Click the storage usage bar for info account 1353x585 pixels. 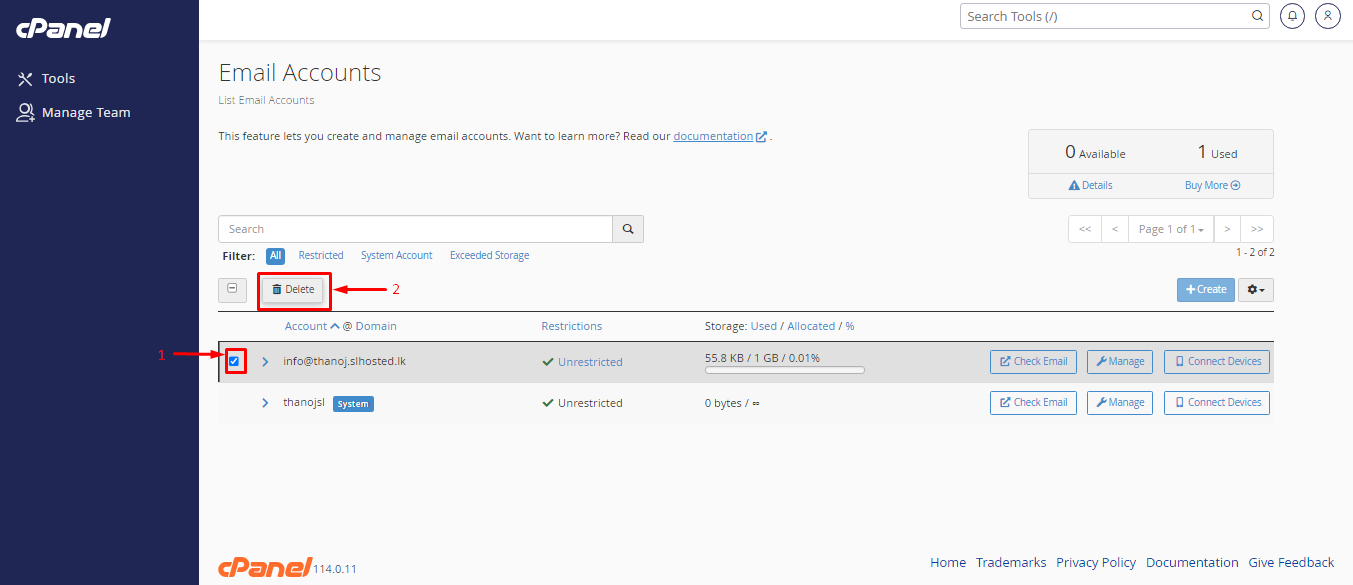pyautogui.click(x=784, y=370)
